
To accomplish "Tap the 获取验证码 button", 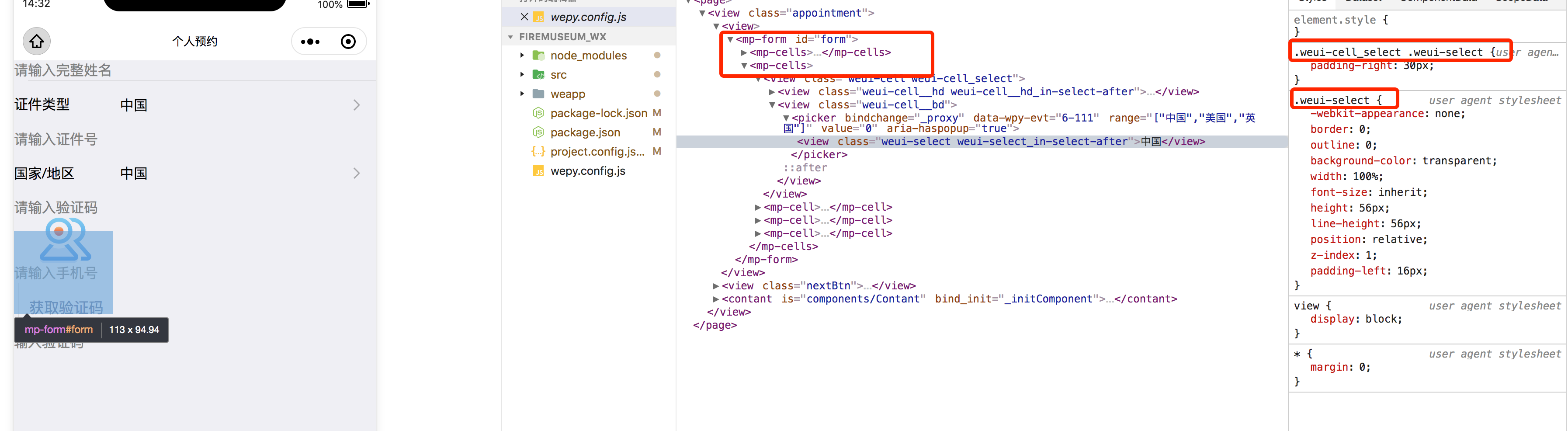I will (66, 307).
